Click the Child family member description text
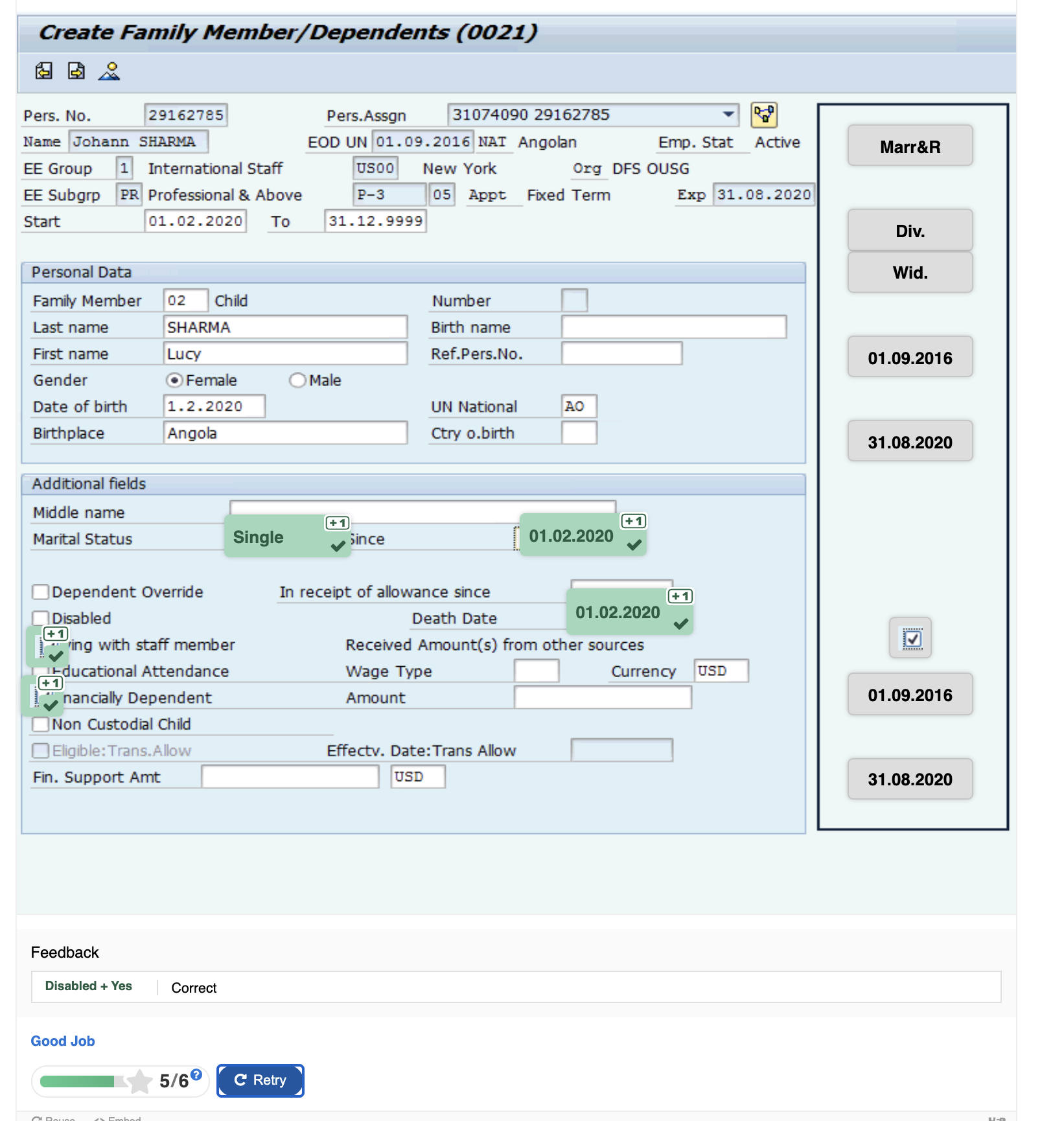Screen dimensions: 1064x1121 (x=231, y=301)
